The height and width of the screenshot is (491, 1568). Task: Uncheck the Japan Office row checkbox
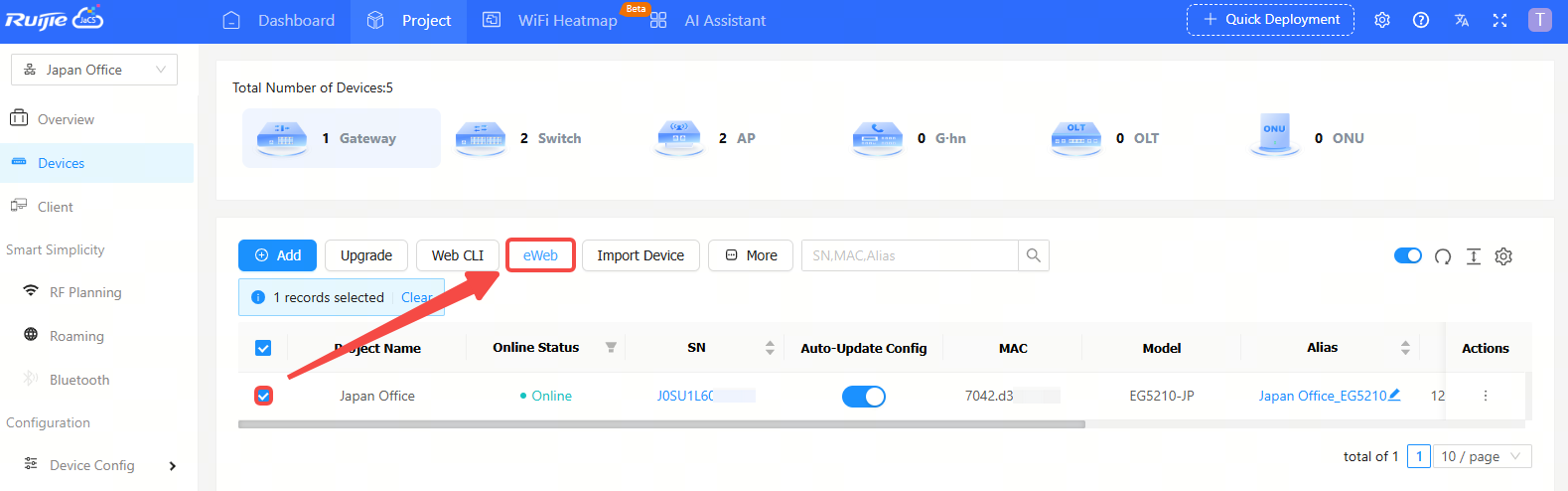(x=263, y=396)
